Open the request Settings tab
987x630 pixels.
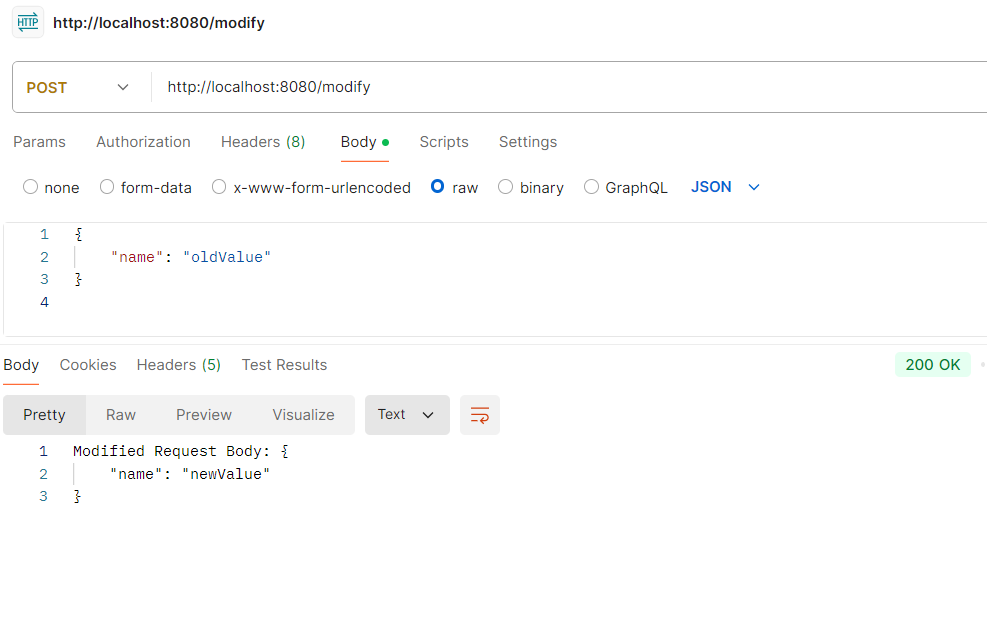(528, 142)
